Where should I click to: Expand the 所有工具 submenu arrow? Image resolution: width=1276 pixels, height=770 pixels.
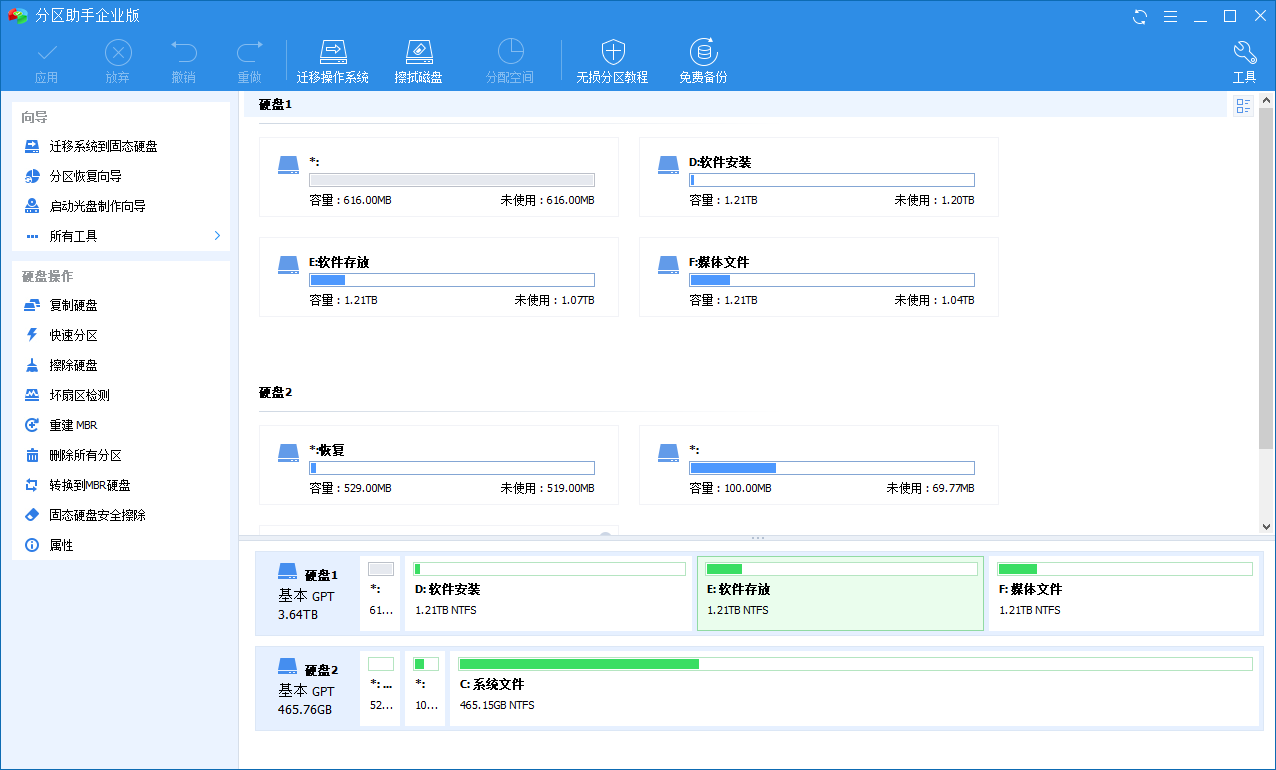coord(217,236)
